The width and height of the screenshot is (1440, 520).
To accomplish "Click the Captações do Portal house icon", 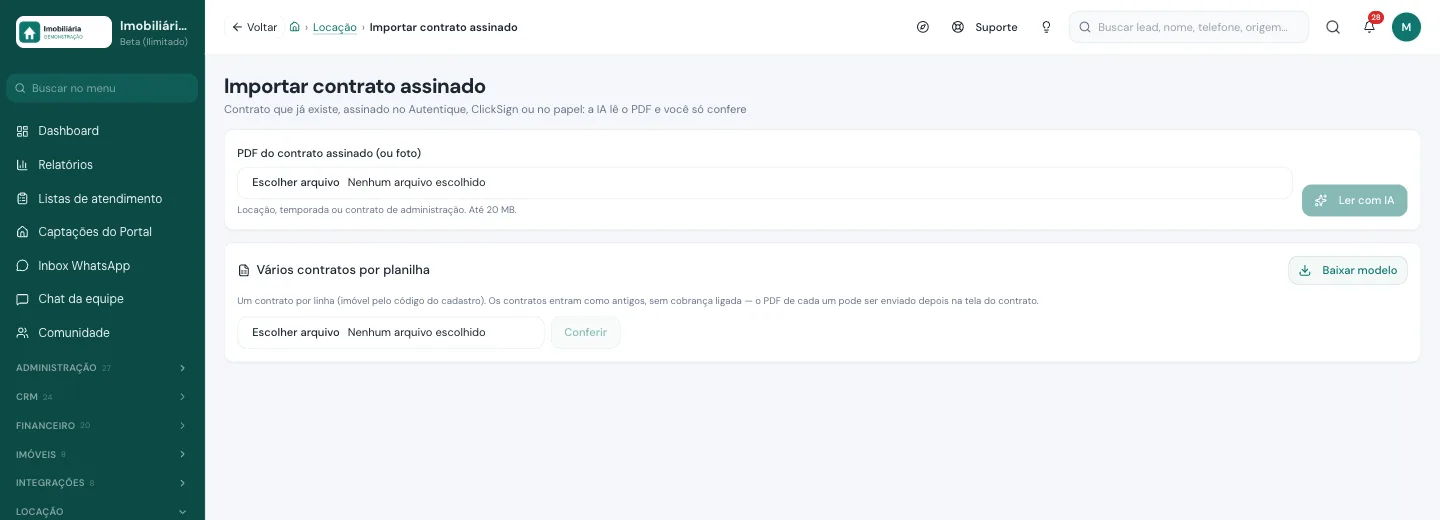I will coord(22,232).
